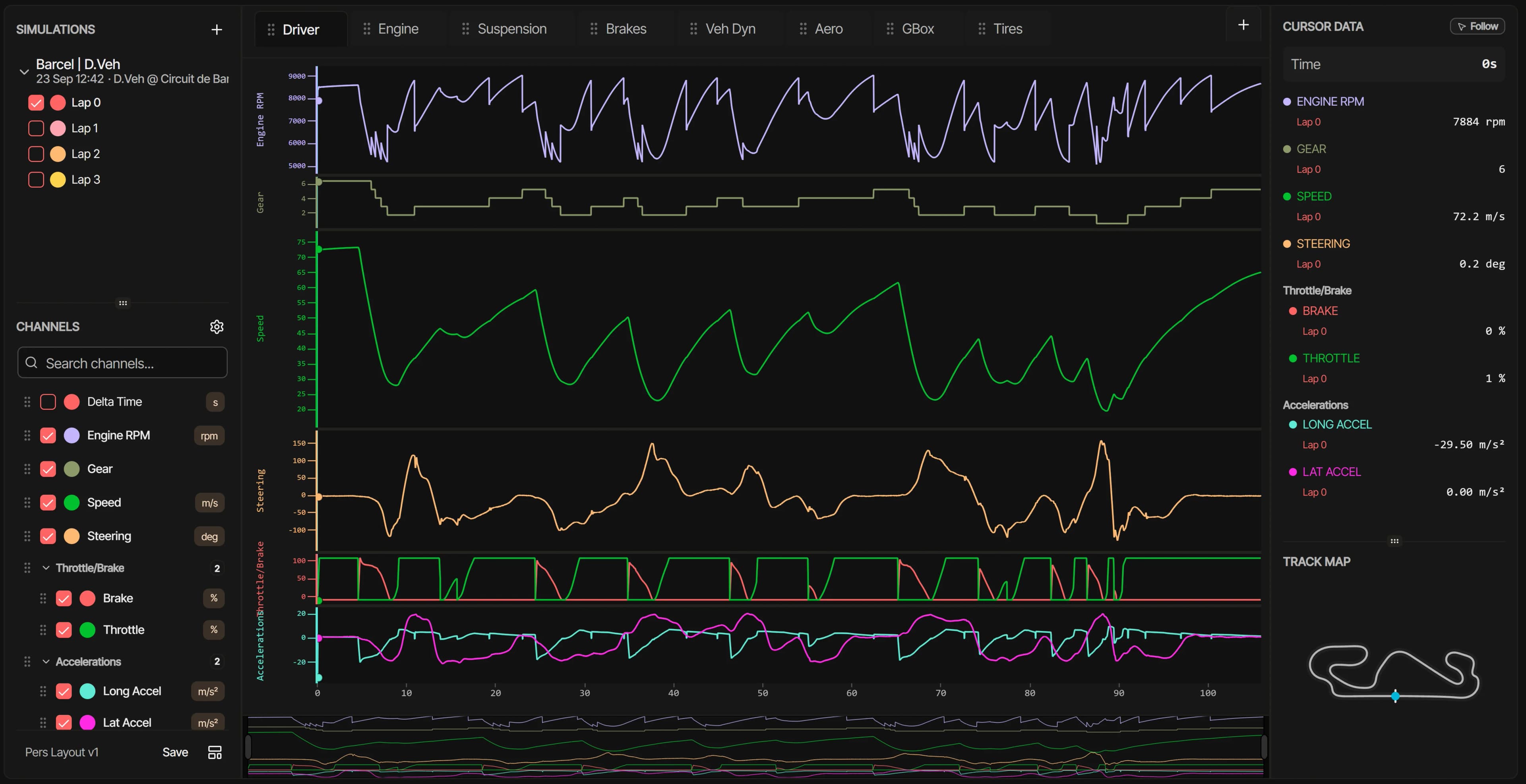The height and width of the screenshot is (784, 1526).
Task: Grab the drag handle of Long Accel channel
Action: (x=43, y=692)
